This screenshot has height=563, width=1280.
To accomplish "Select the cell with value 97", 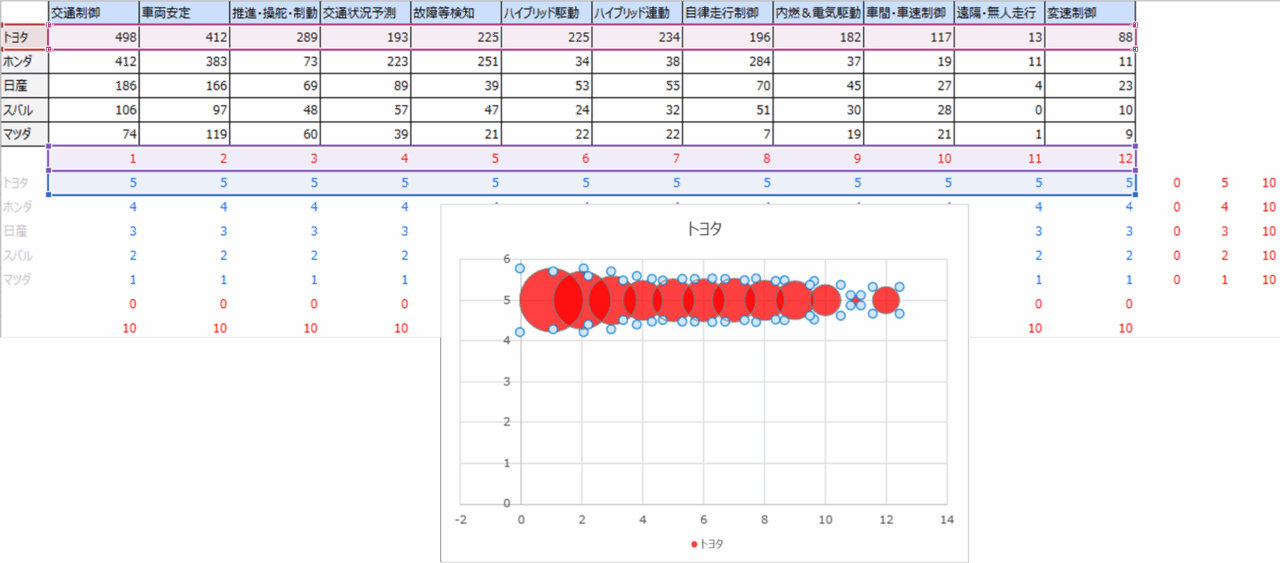I will (184, 110).
